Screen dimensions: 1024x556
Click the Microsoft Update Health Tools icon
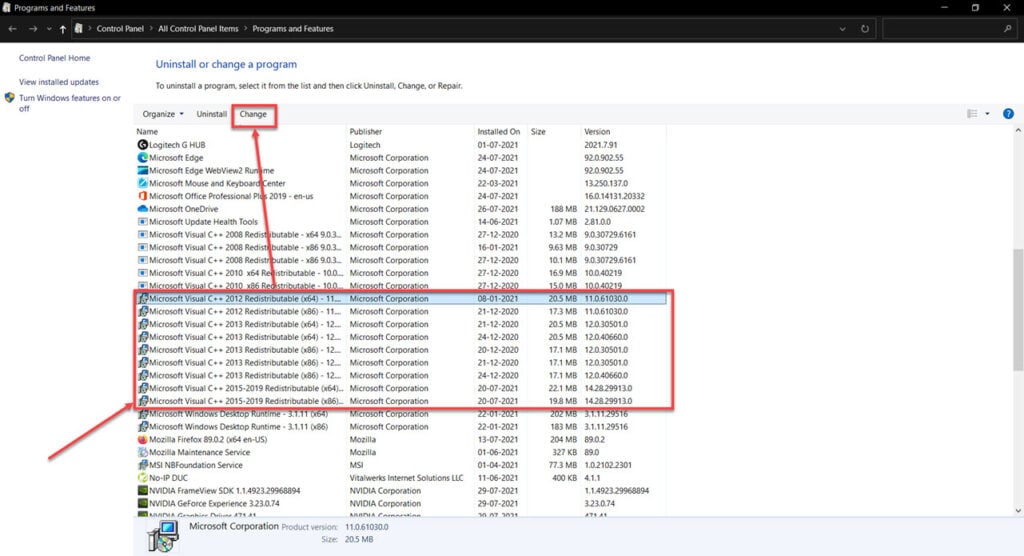pyautogui.click(x=142, y=221)
